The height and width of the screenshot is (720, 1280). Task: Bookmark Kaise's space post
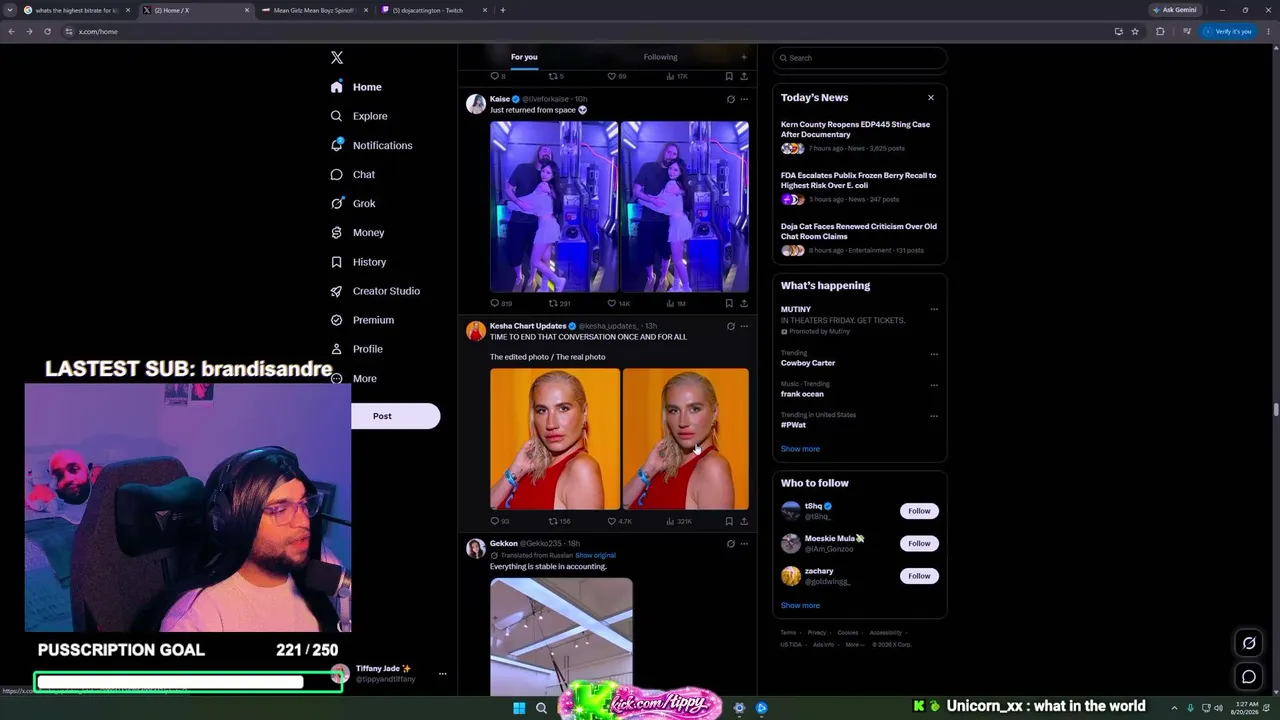click(729, 303)
